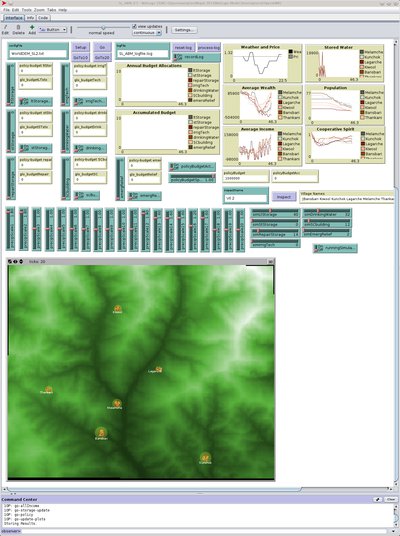Image resolution: width=400 pixels, height=536 pixels.
Task: Click the Weather and Price plot
Action: (x=263, y=64)
